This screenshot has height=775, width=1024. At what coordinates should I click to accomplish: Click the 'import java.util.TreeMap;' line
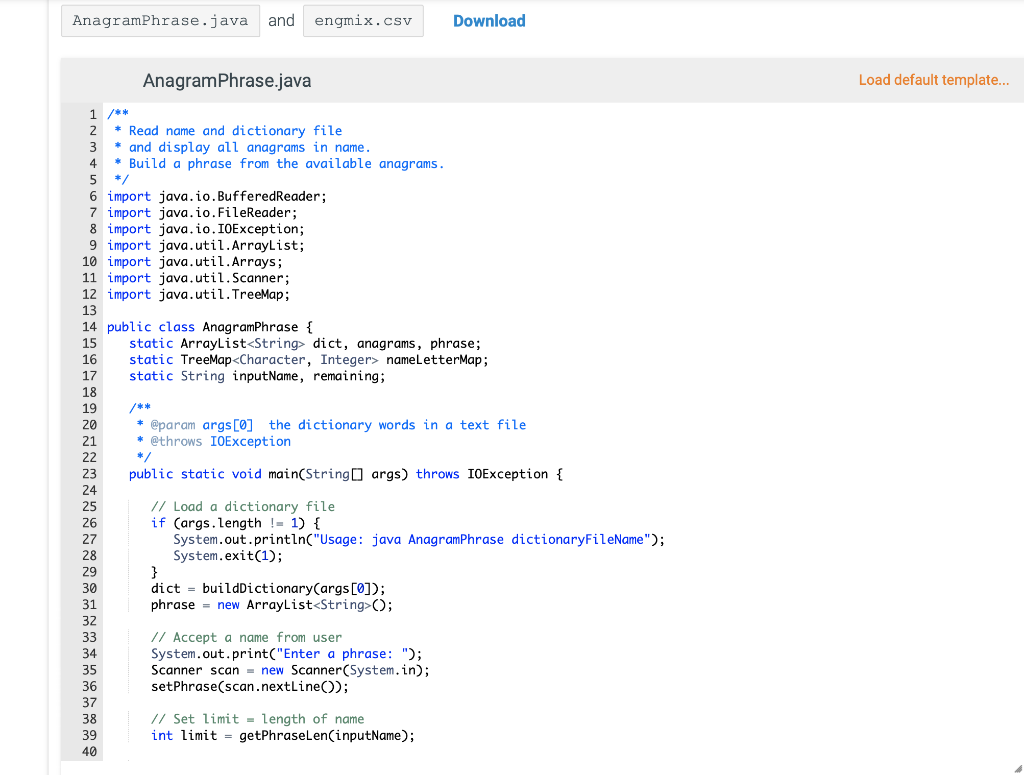pyautogui.click(x=199, y=294)
